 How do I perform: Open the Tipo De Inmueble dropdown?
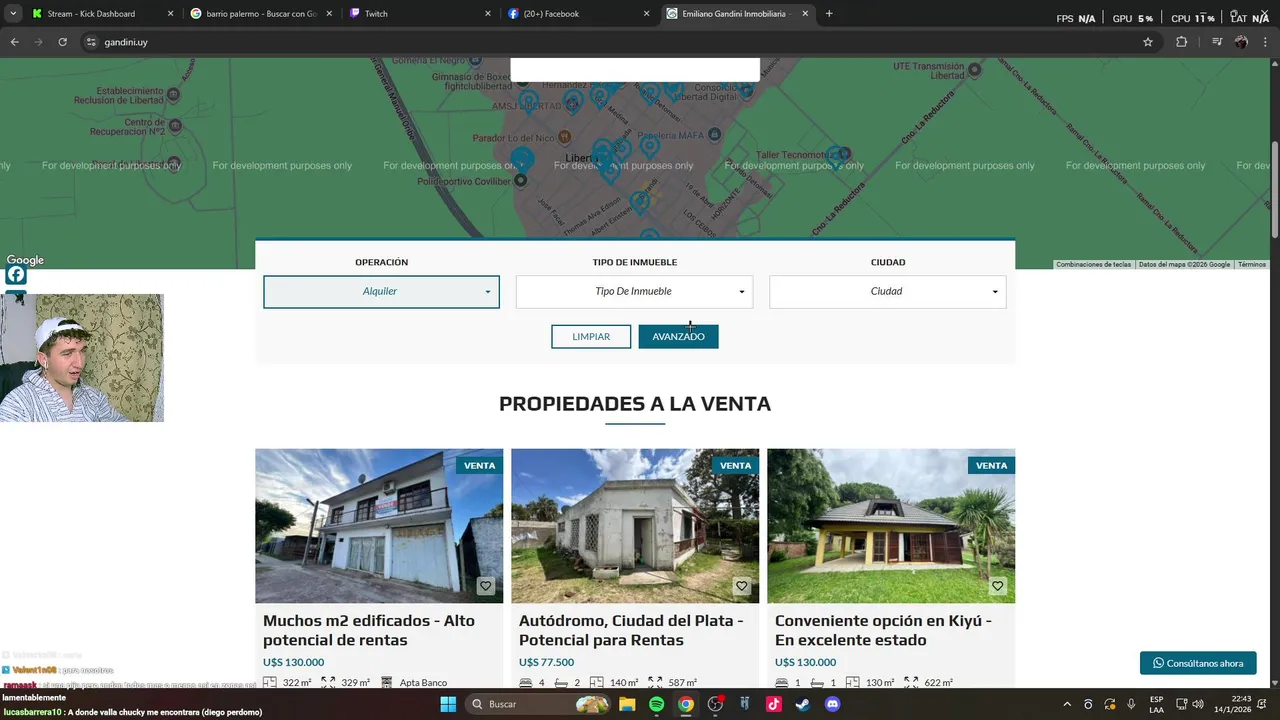pyautogui.click(x=634, y=292)
